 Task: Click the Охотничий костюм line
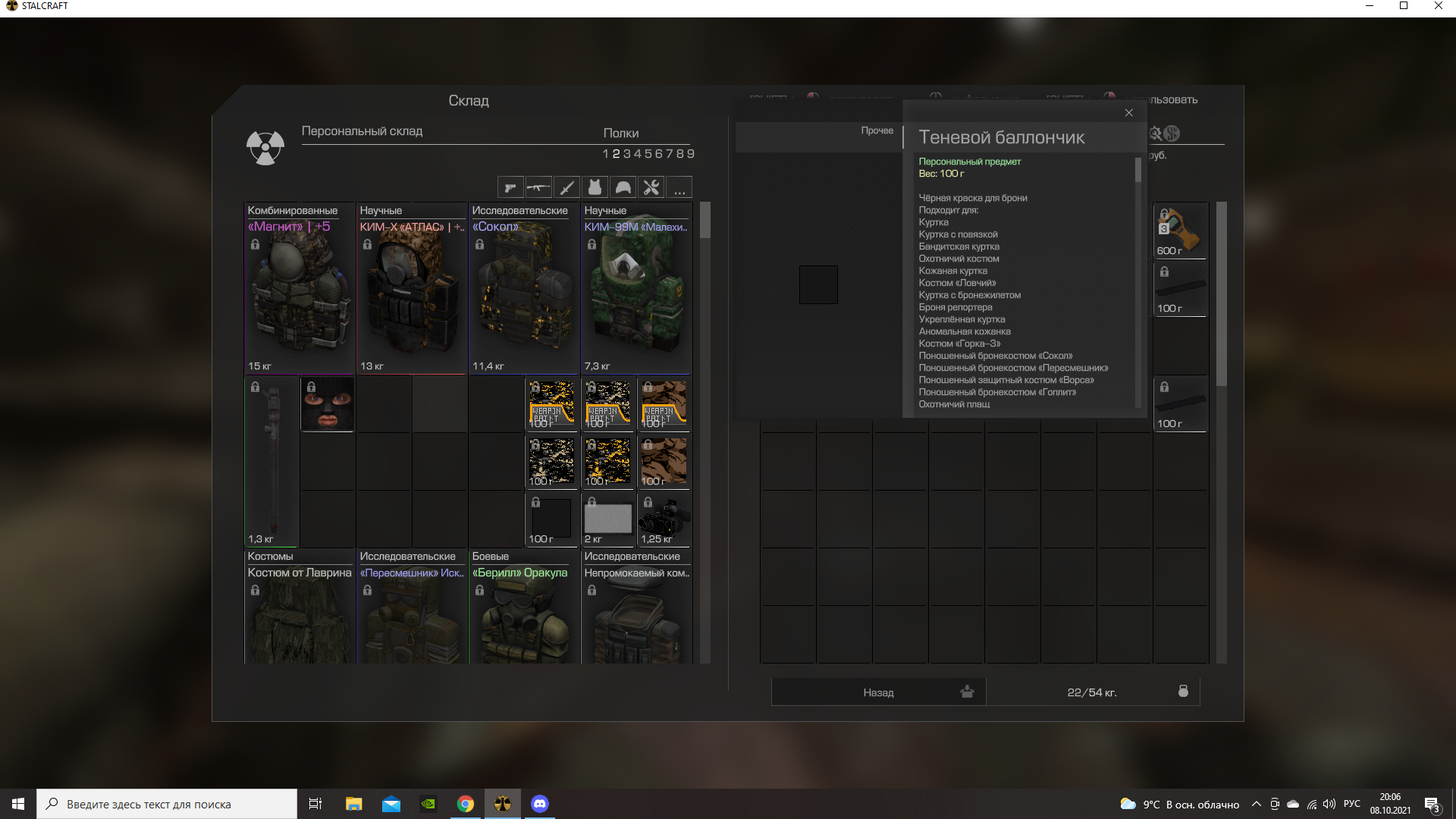click(x=959, y=259)
